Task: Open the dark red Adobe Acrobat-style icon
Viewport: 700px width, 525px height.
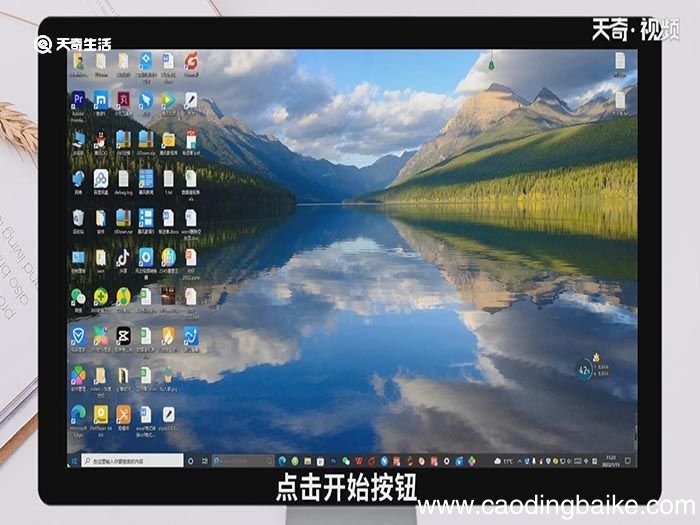Action: coord(123,99)
